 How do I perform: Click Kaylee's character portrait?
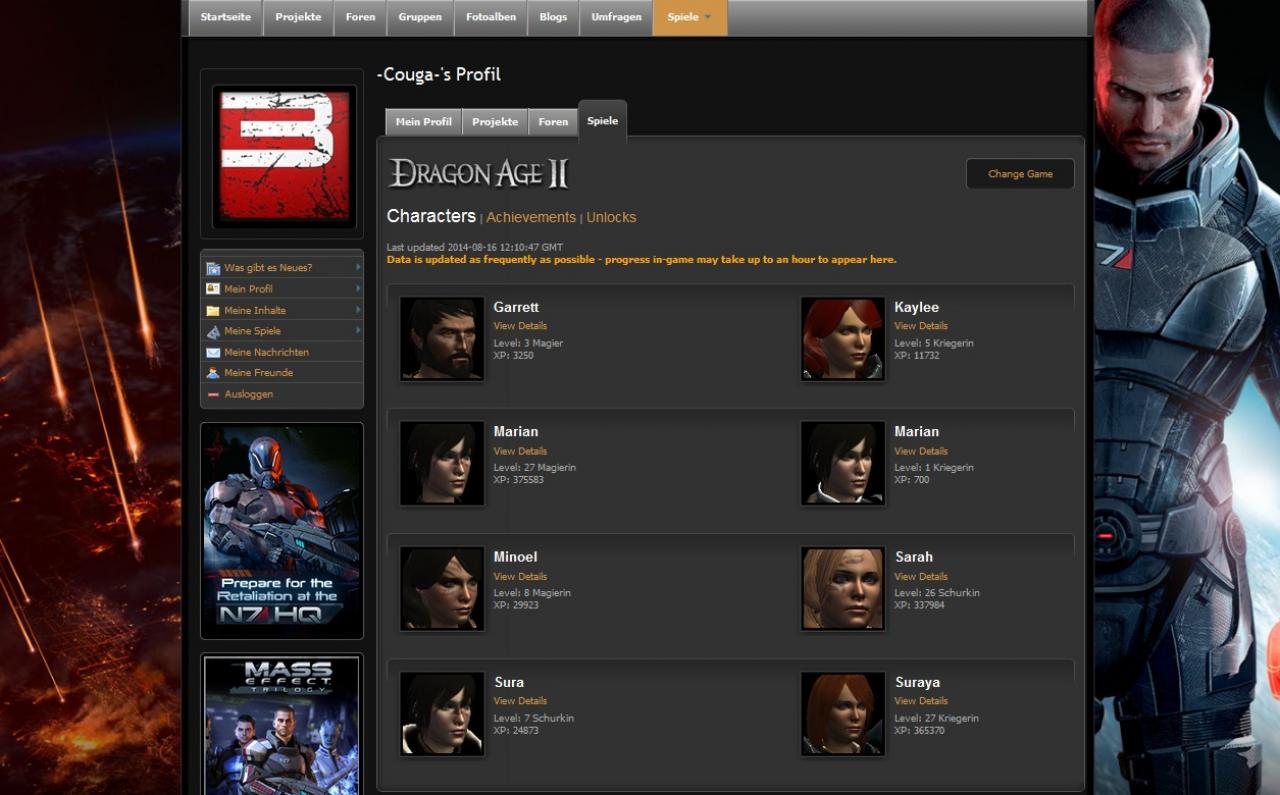point(843,338)
